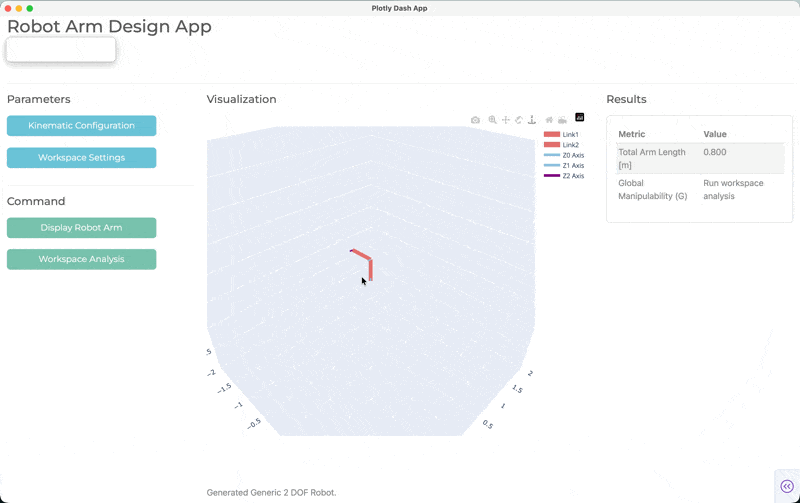This screenshot has width=800, height=503.
Task: Activate turntable rotation tool
Action: tap(532, 120)
